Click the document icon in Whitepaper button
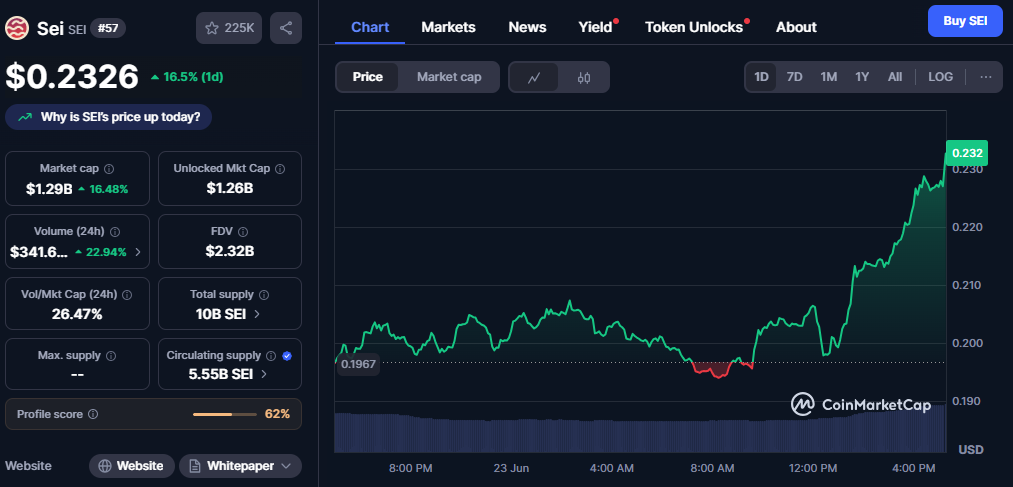The image size is (1013, 487). pyautogui.click(x=195, y=466)
